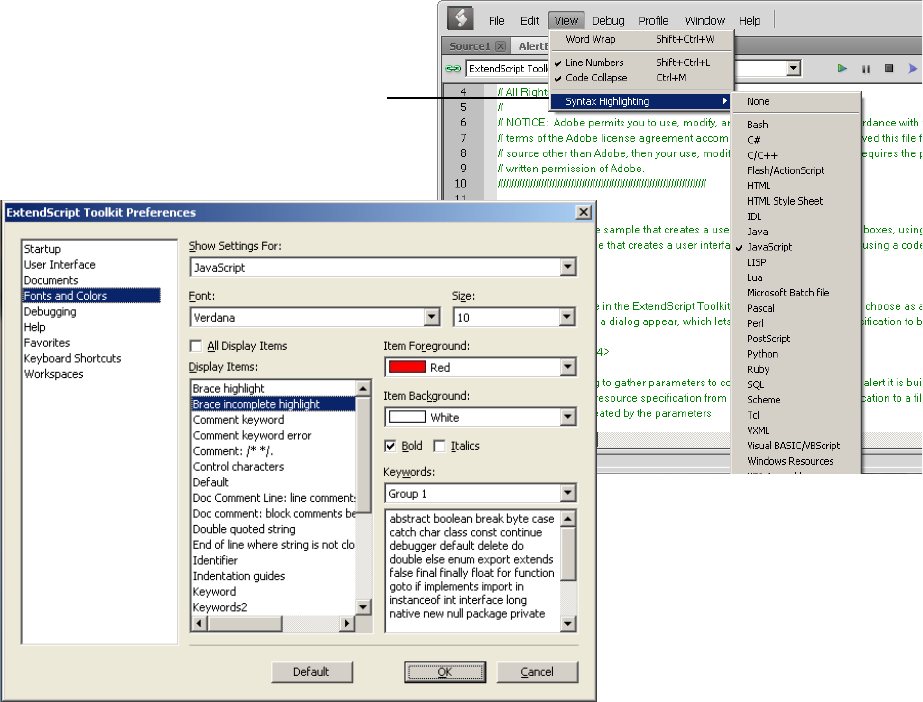Select Fonts and Colors category

pos(91,295)
